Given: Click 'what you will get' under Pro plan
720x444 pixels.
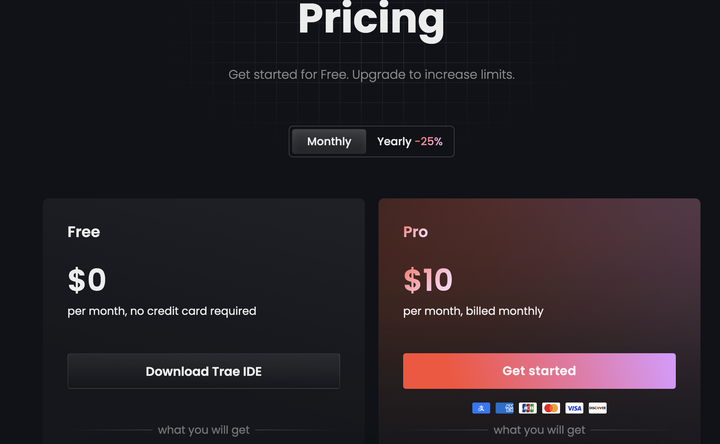Looking at the screenshot, I should click(x=539, y=430).
